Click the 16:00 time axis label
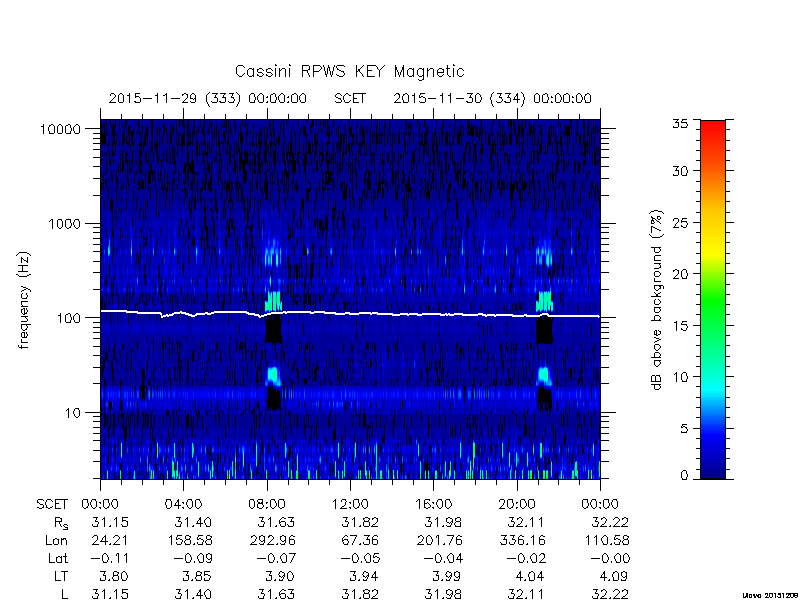 (433, 505)
